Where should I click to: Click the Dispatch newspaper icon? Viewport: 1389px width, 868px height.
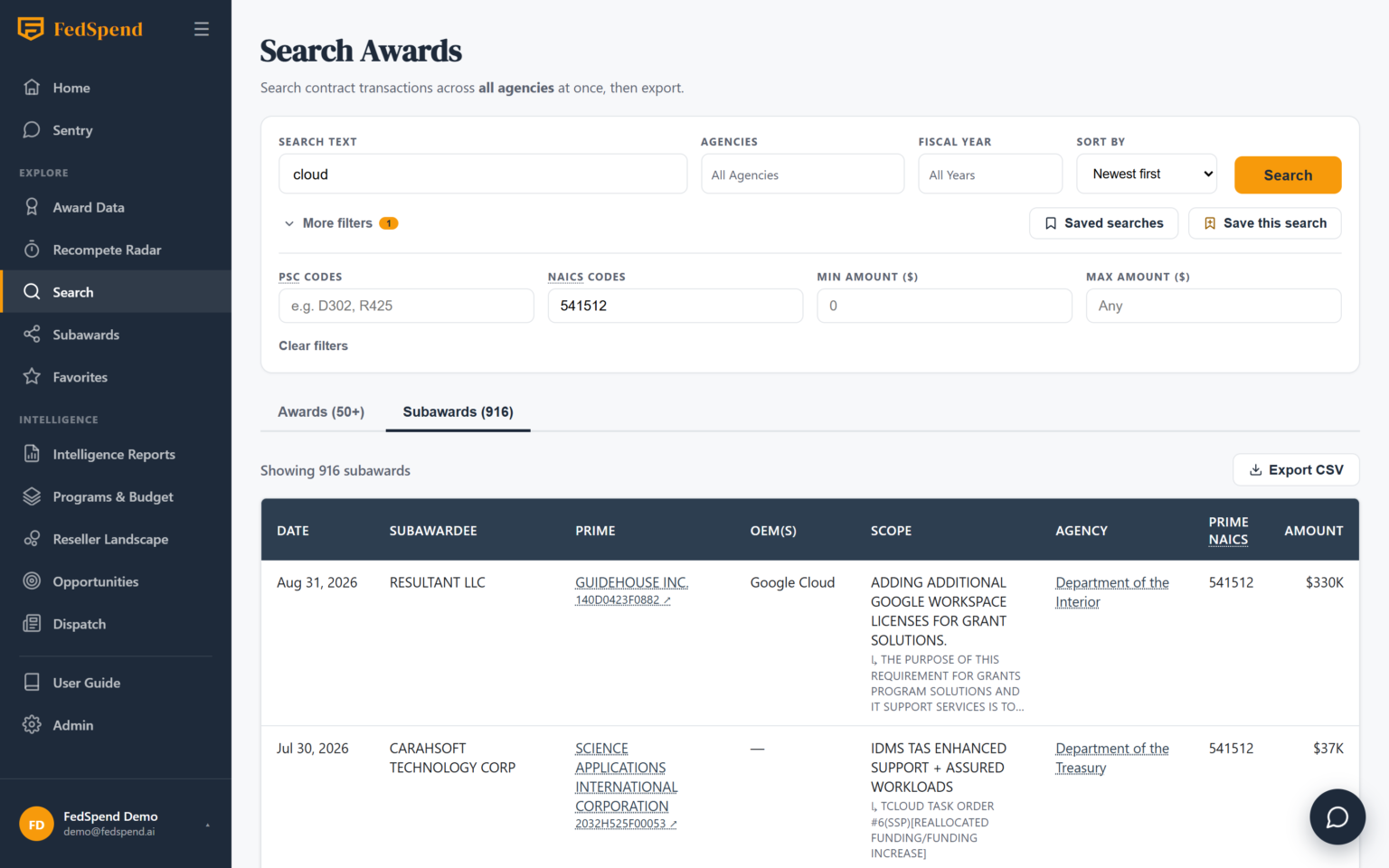[x=32, y=624]
